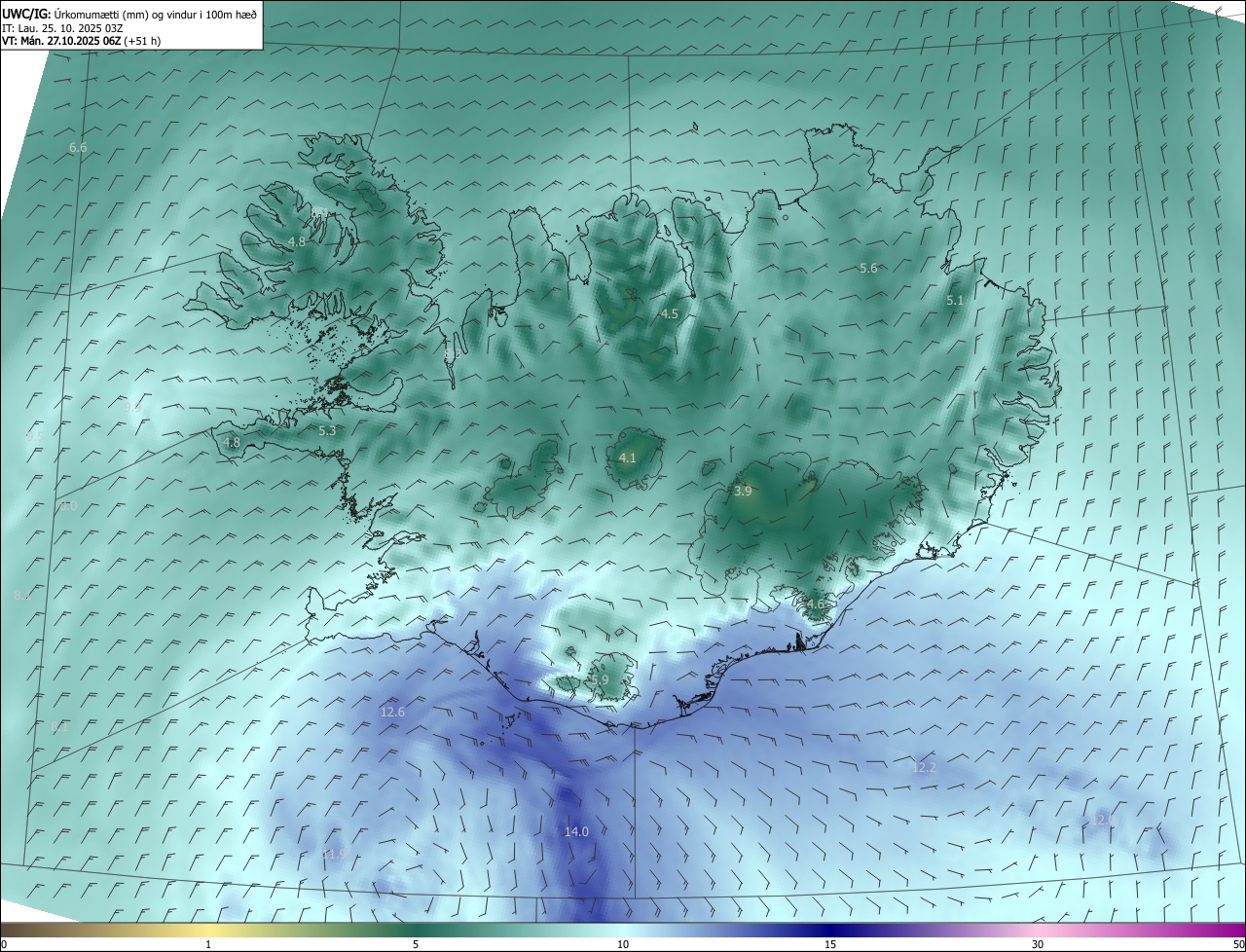Click the 6.0 value label

tap(68, 505)
